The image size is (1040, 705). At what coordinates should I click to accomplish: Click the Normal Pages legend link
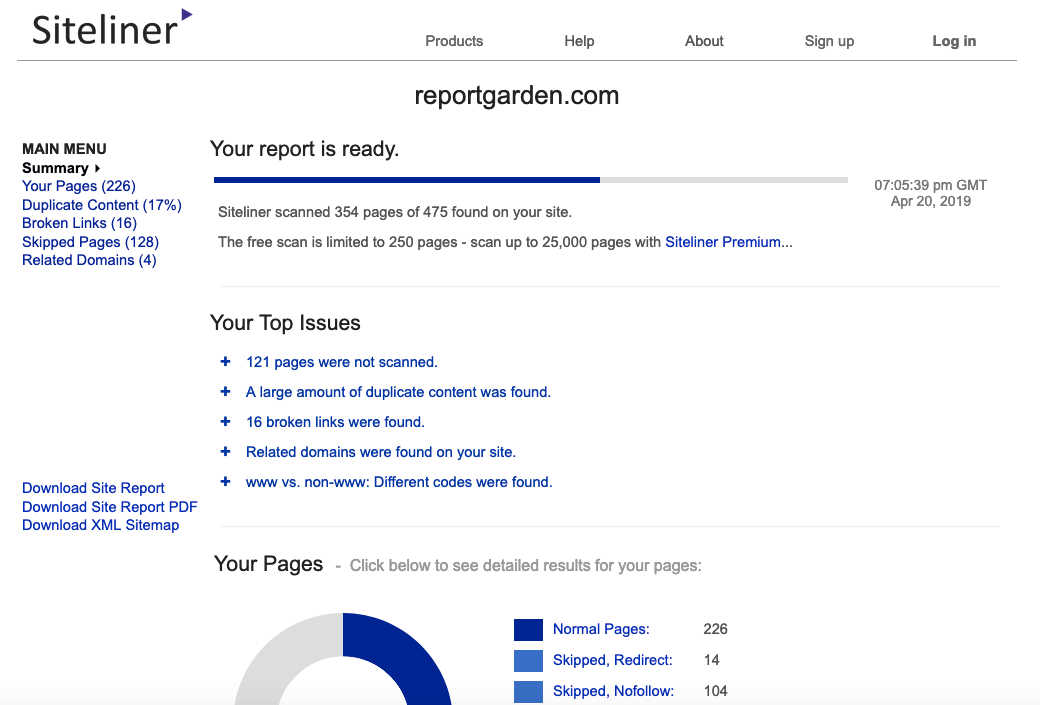[x=601, y=629]
